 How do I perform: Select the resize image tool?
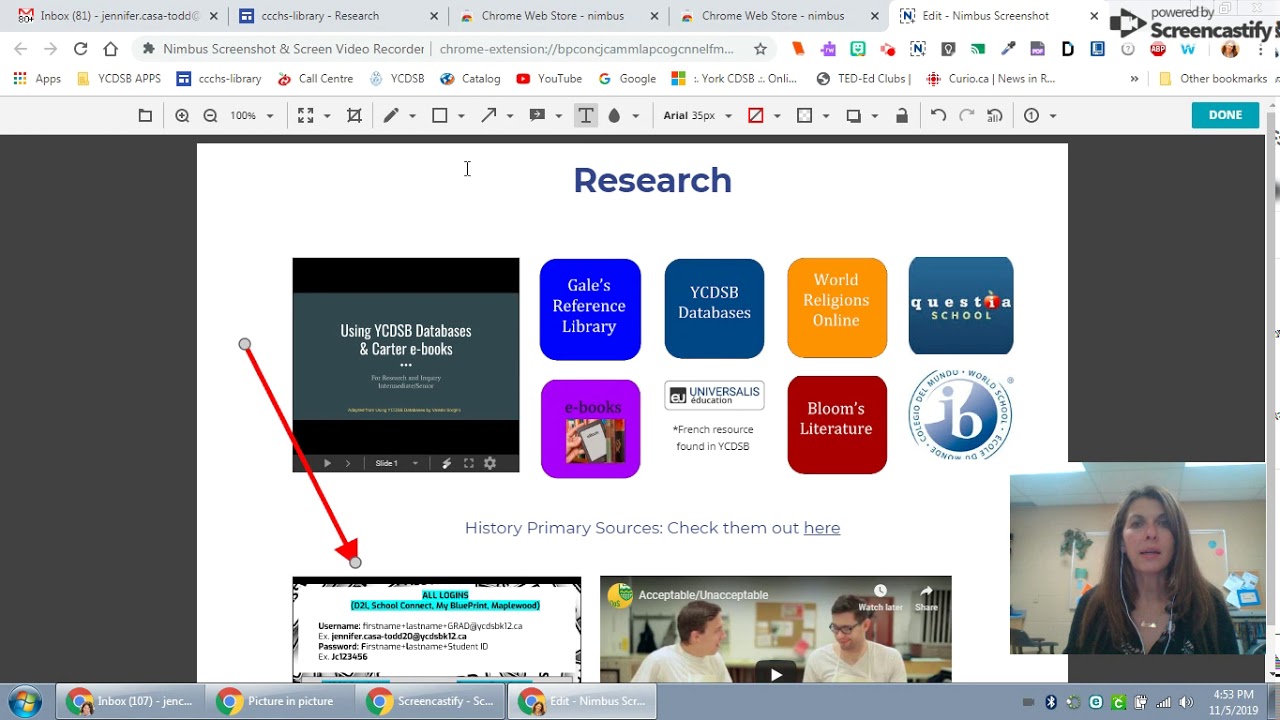306,116
